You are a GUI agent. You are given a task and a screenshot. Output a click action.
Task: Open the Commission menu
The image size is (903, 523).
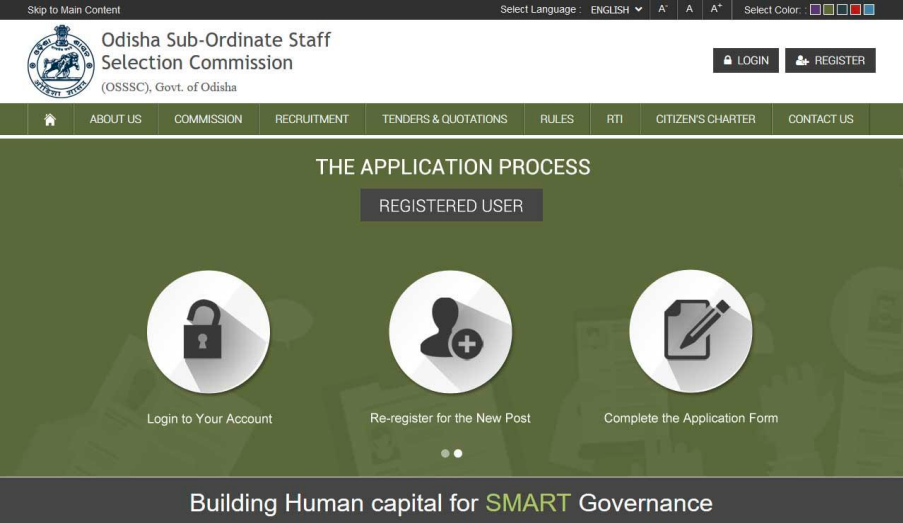pos(208,119)
